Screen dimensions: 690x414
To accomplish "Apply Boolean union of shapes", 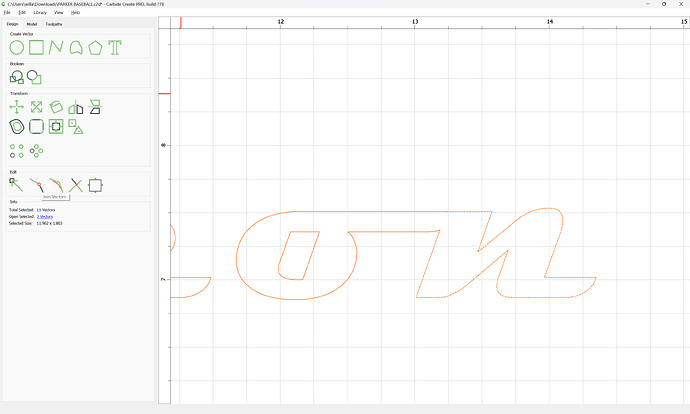I will (17, 77).
